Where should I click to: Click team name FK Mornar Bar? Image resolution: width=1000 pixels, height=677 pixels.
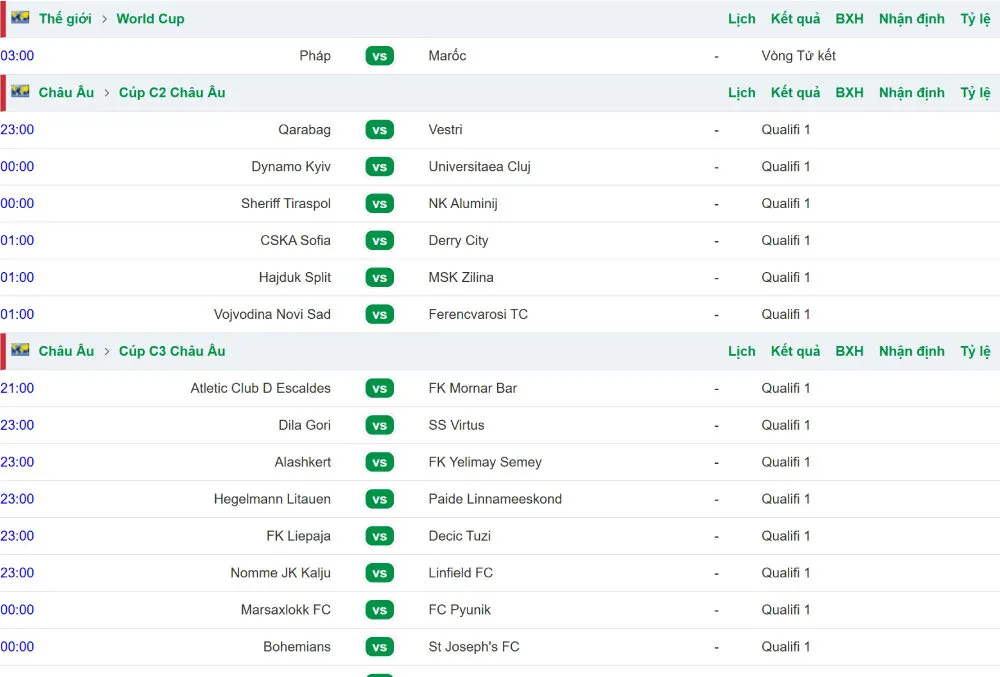473,389
